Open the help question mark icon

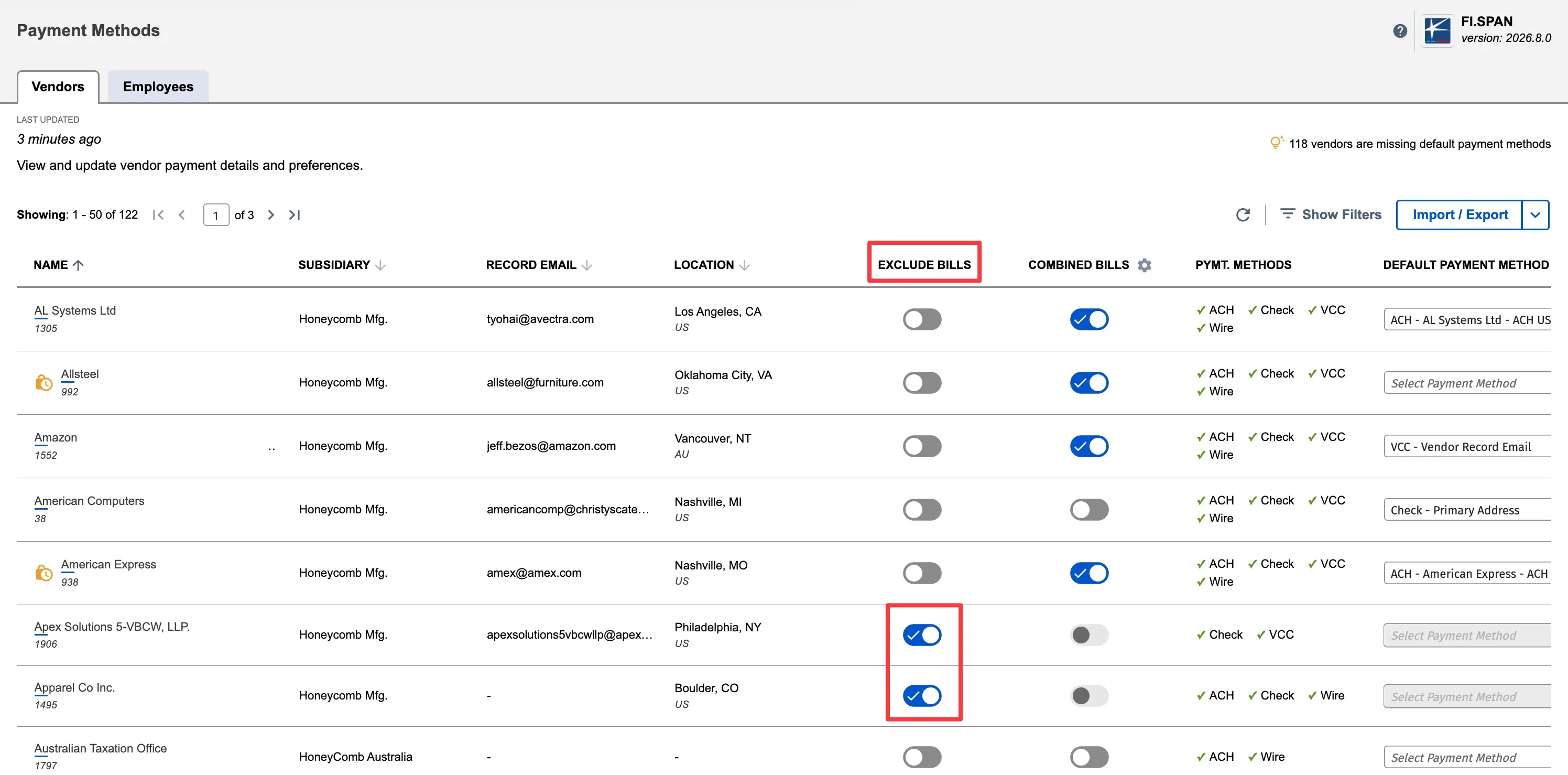1399,30
